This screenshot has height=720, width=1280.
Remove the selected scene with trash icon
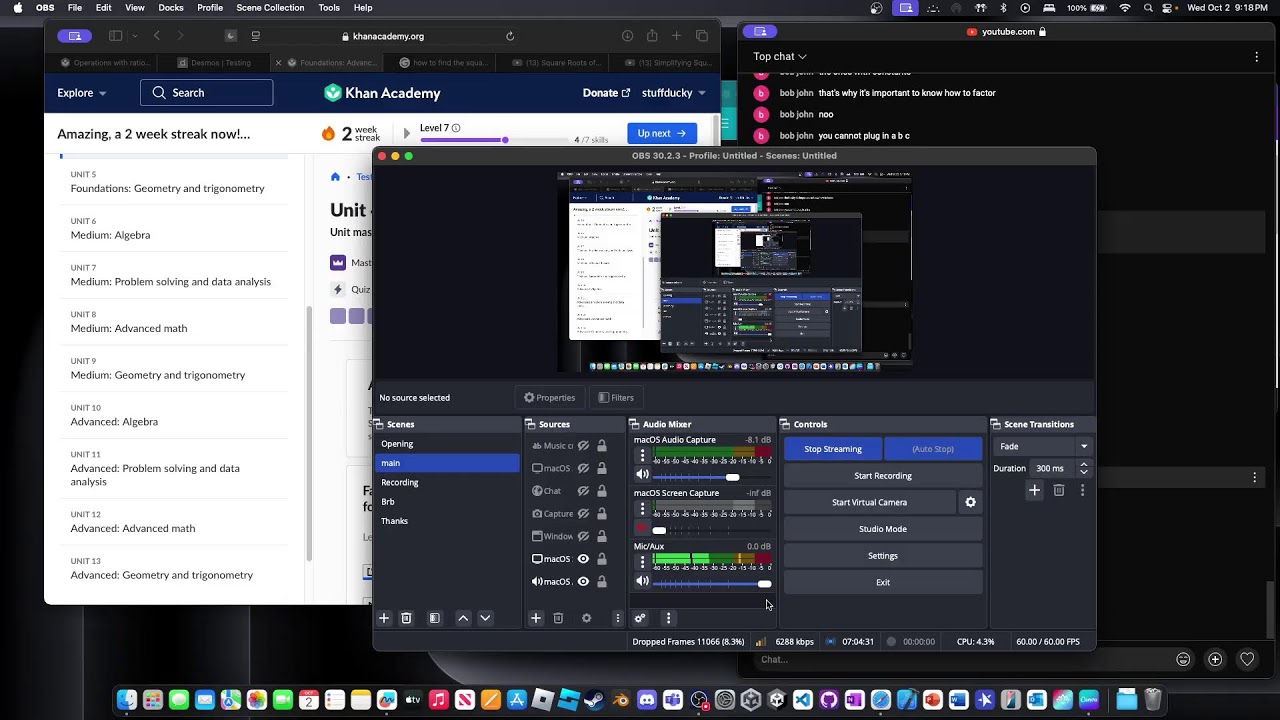click(406, 618)
